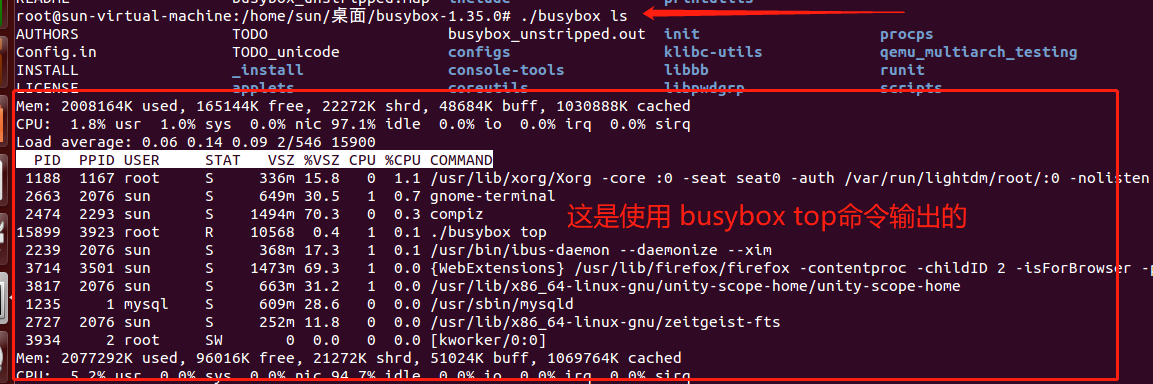Screen dimensions: 1153x384
Task: Click the unity-scope-home command path
Action: (696, 286)
